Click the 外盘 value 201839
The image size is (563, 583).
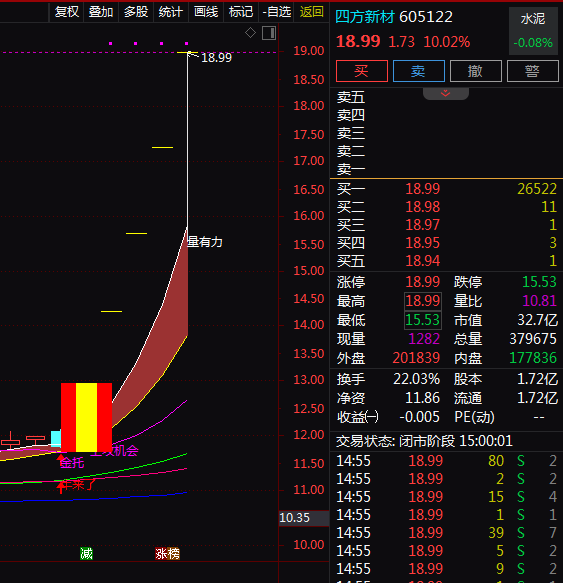point(416,358)
